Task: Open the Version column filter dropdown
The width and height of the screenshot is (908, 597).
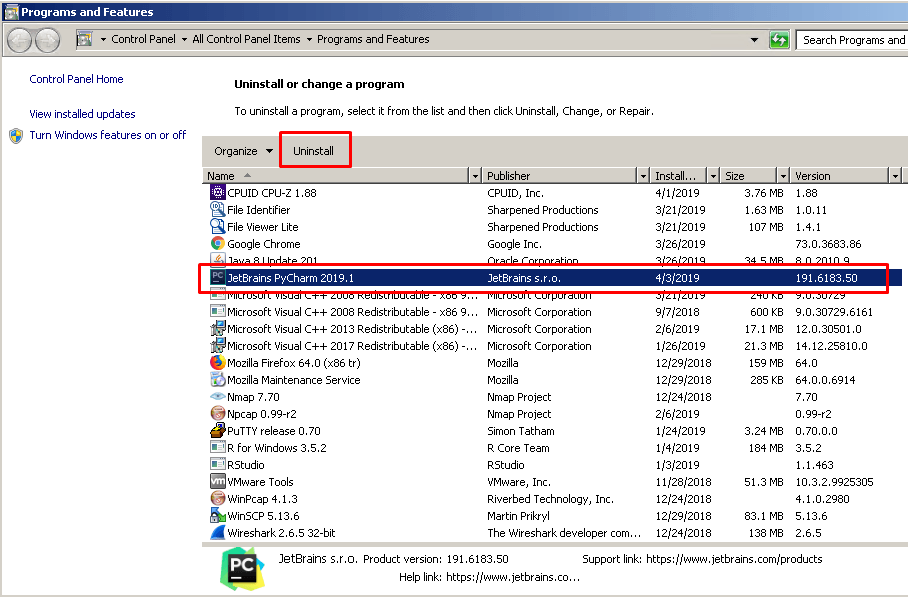Action: pos(895,175)
